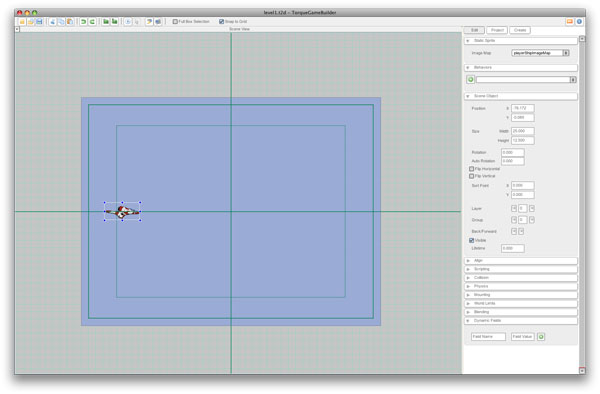Expand the Scripting section
Viewport: 600px width, 394px height.
click(521, 269)
